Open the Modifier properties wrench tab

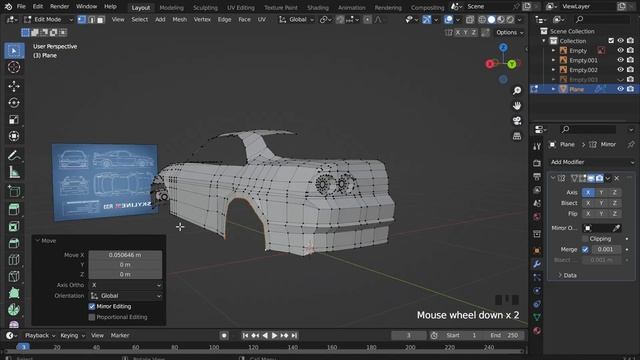tap(537, 264)
